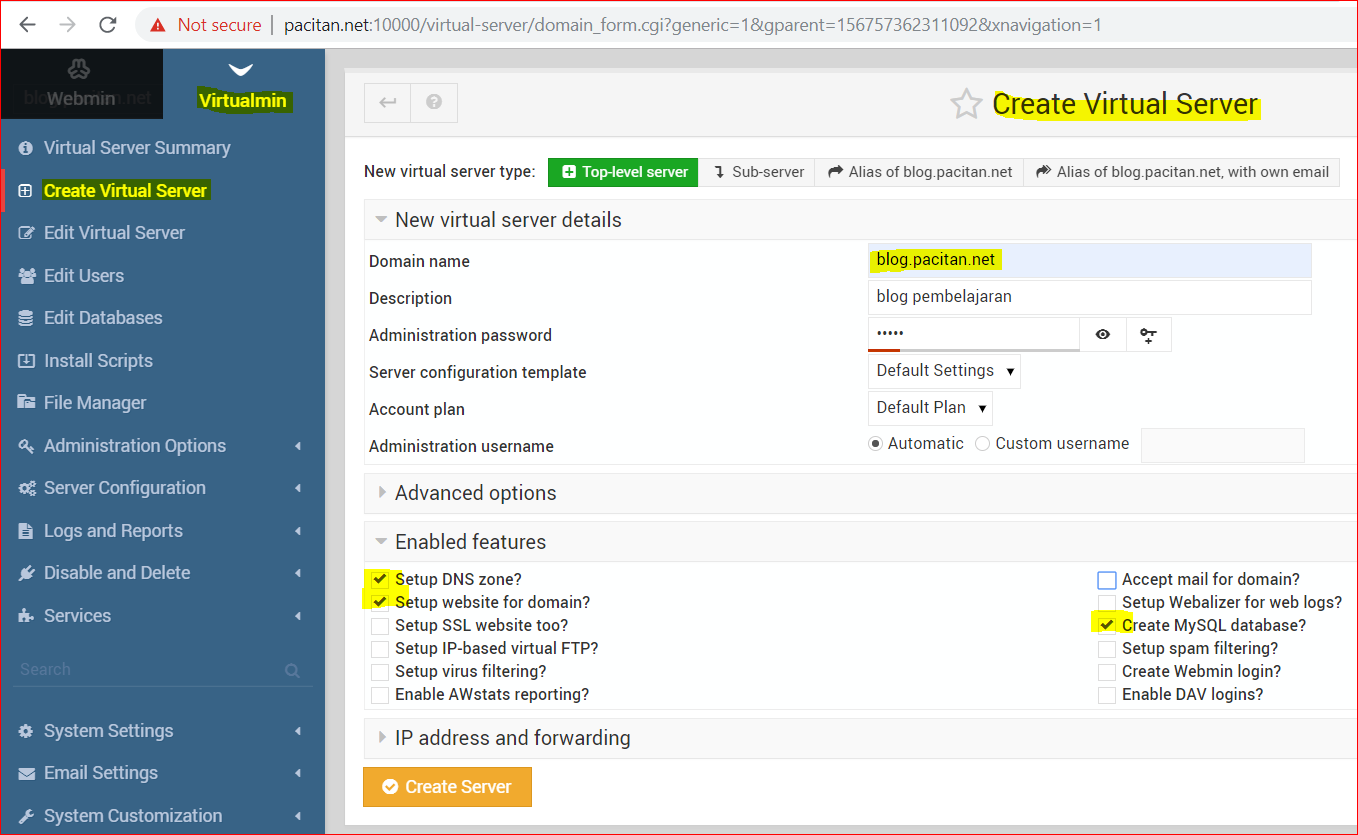Click the favorite star icon beside the title
1358x835 pixels.
[x=966, y=104]
